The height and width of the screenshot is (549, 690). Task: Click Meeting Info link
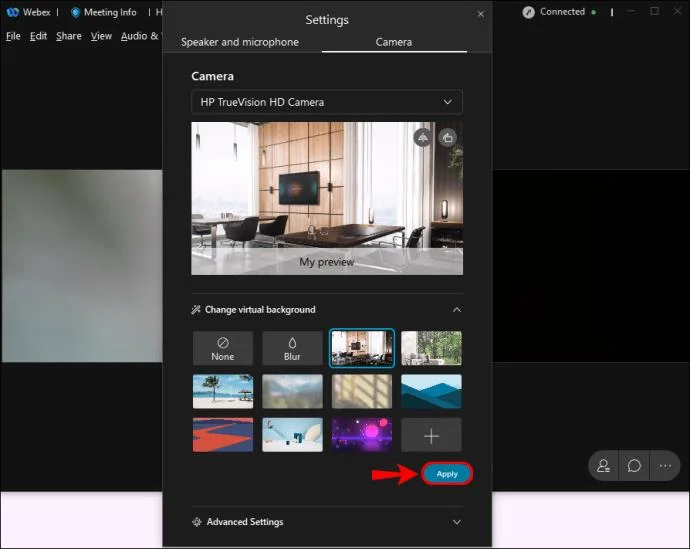pos(110,12)
